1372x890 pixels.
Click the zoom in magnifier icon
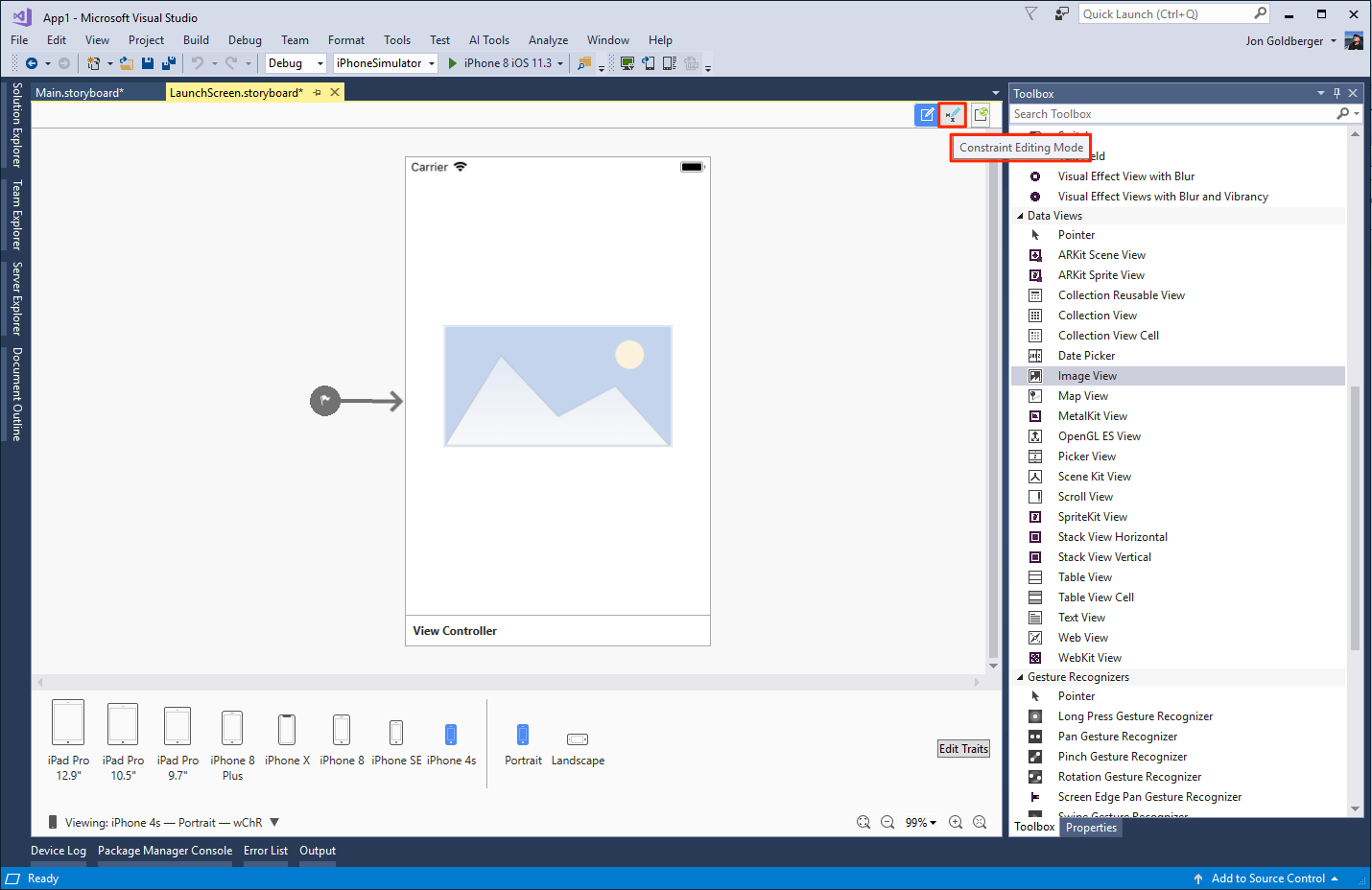coord(956,822)
